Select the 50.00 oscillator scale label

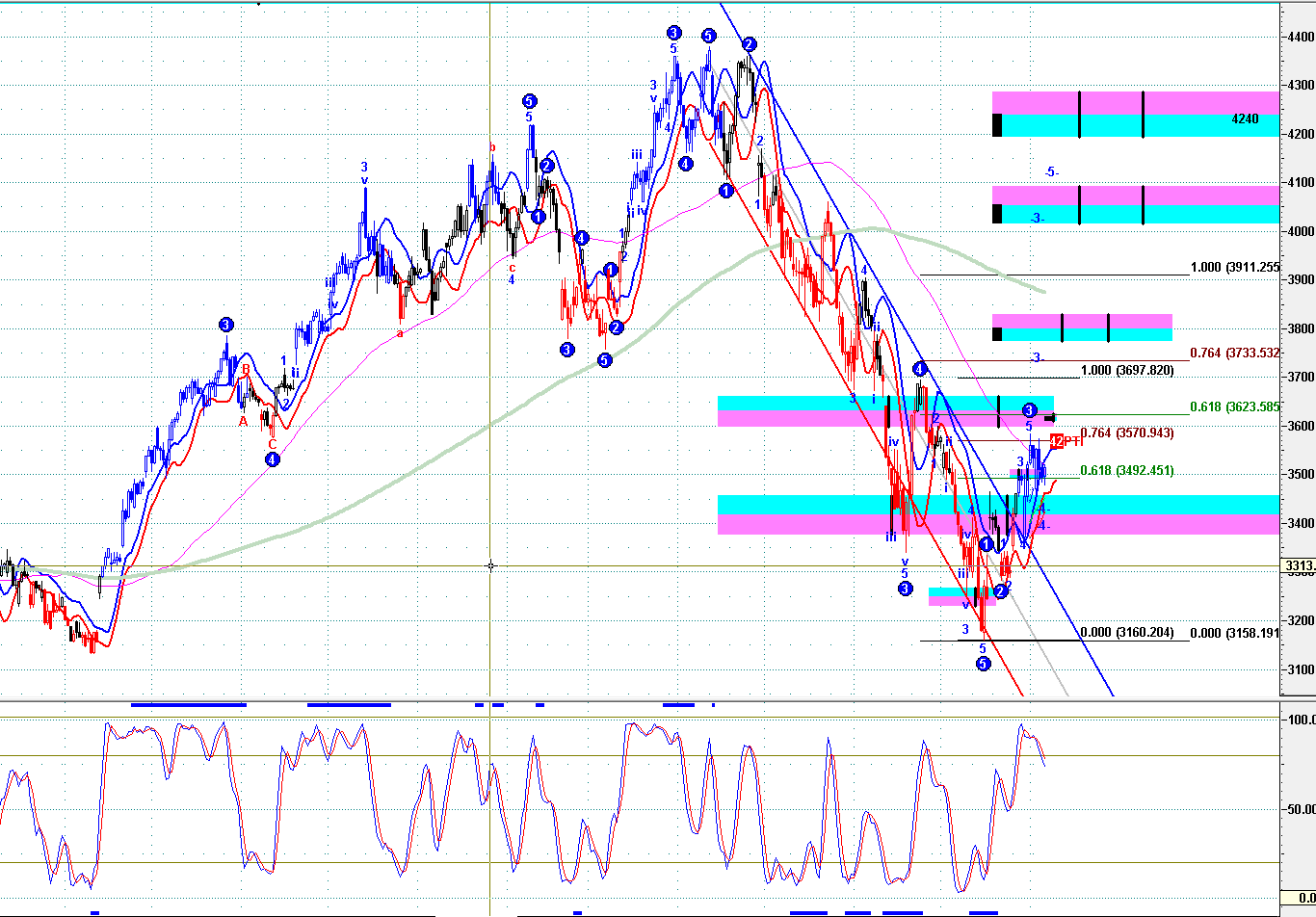pos(1302,810)
